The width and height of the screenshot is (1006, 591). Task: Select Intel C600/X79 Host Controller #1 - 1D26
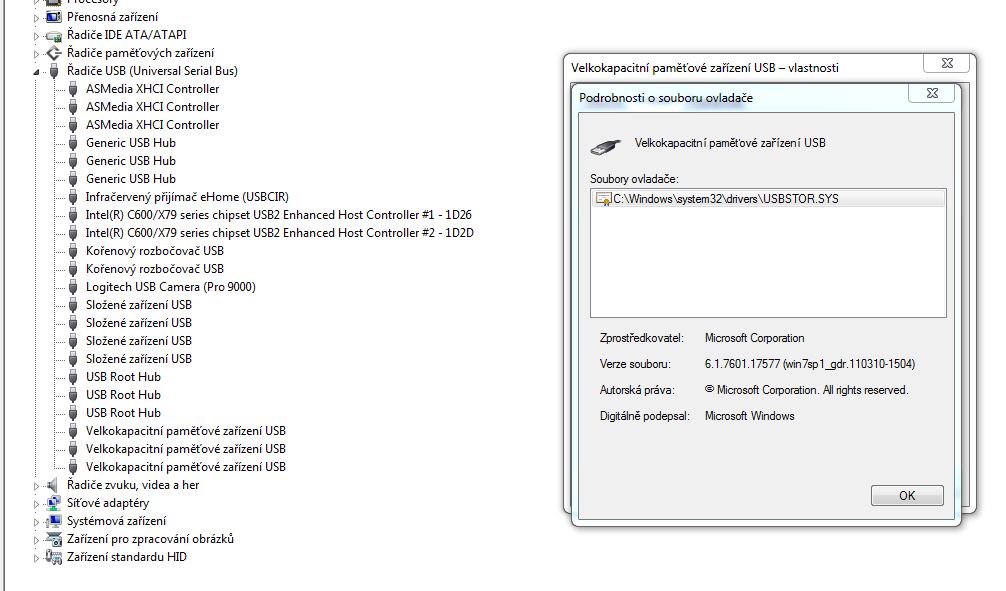(278, 215)
